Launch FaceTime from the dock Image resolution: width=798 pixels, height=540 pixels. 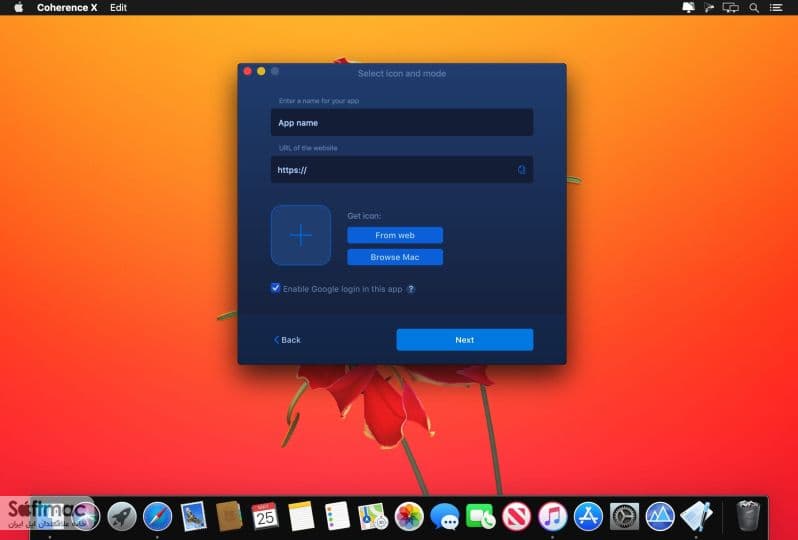click(x=480, y=516)
